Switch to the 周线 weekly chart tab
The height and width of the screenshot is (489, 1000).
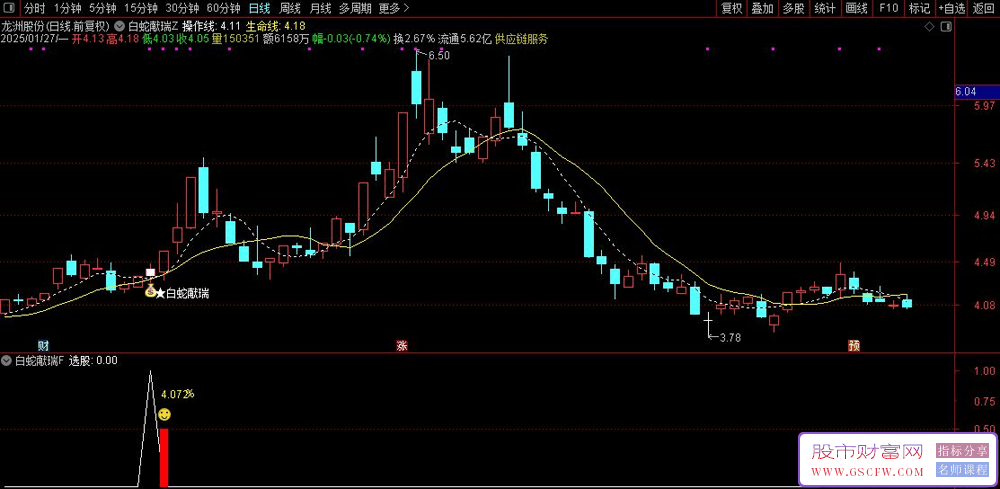tap(290, 8)
